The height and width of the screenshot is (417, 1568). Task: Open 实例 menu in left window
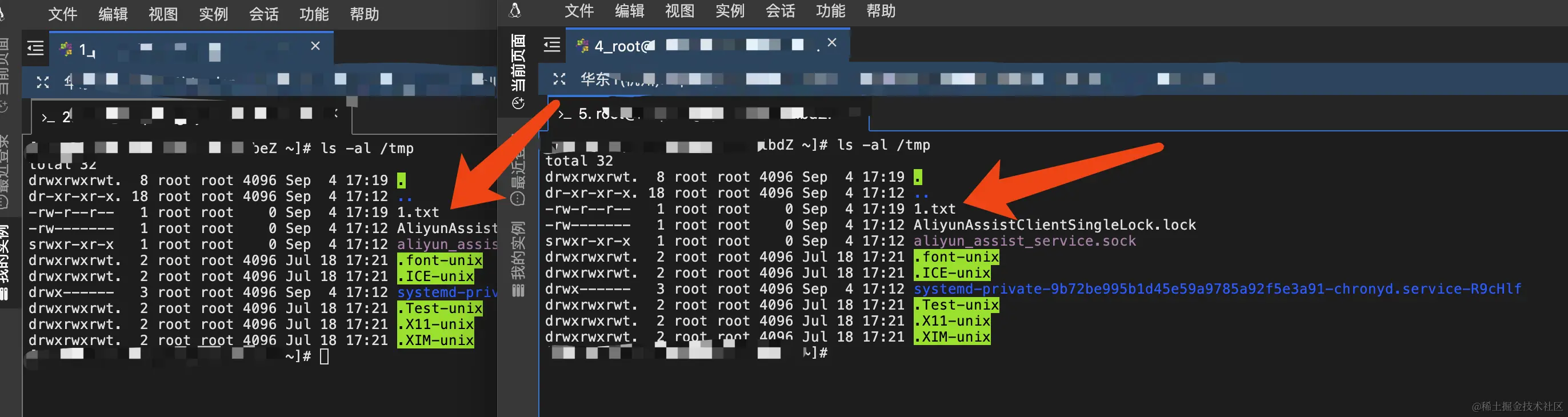[214, 14]
